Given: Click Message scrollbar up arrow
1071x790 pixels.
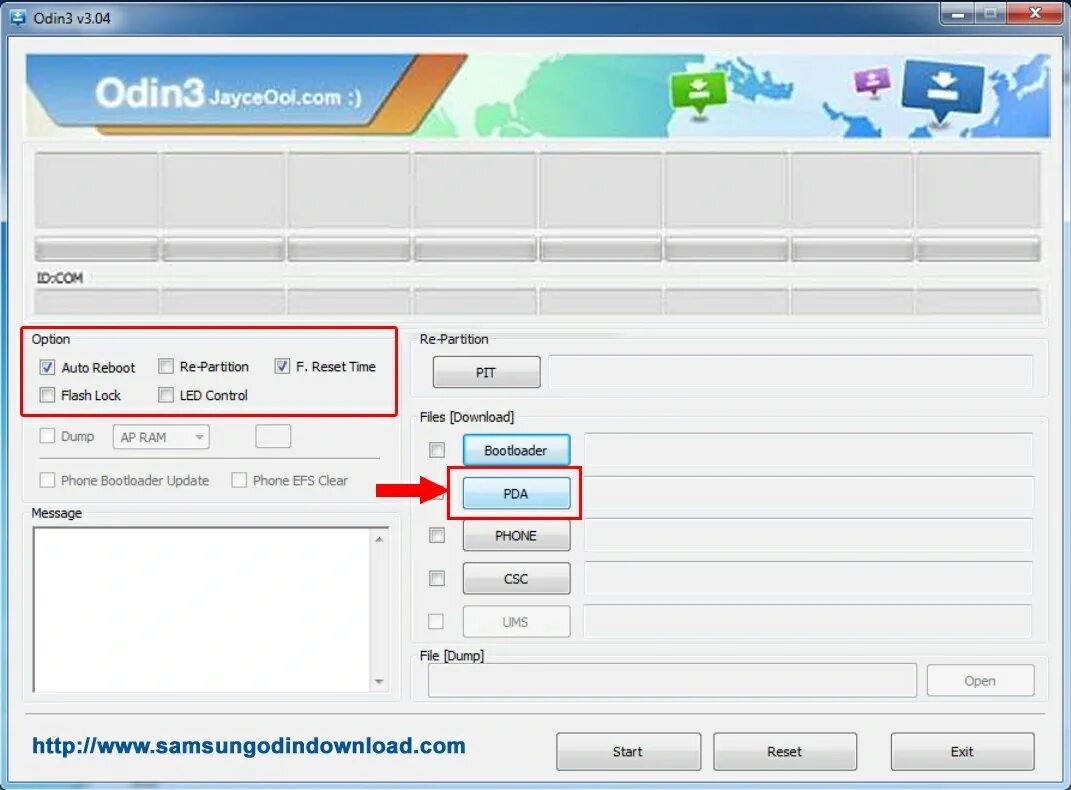Looking at the screenshot, I should point(379,539).
